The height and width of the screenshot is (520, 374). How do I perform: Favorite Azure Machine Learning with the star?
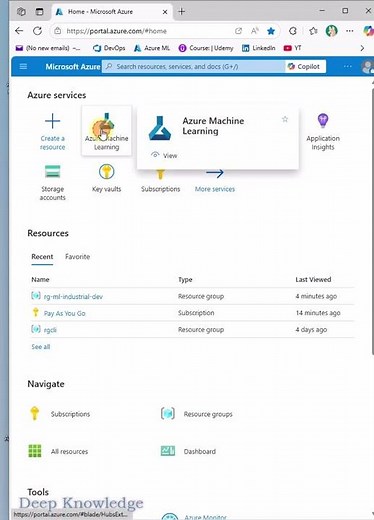(285, 119)
